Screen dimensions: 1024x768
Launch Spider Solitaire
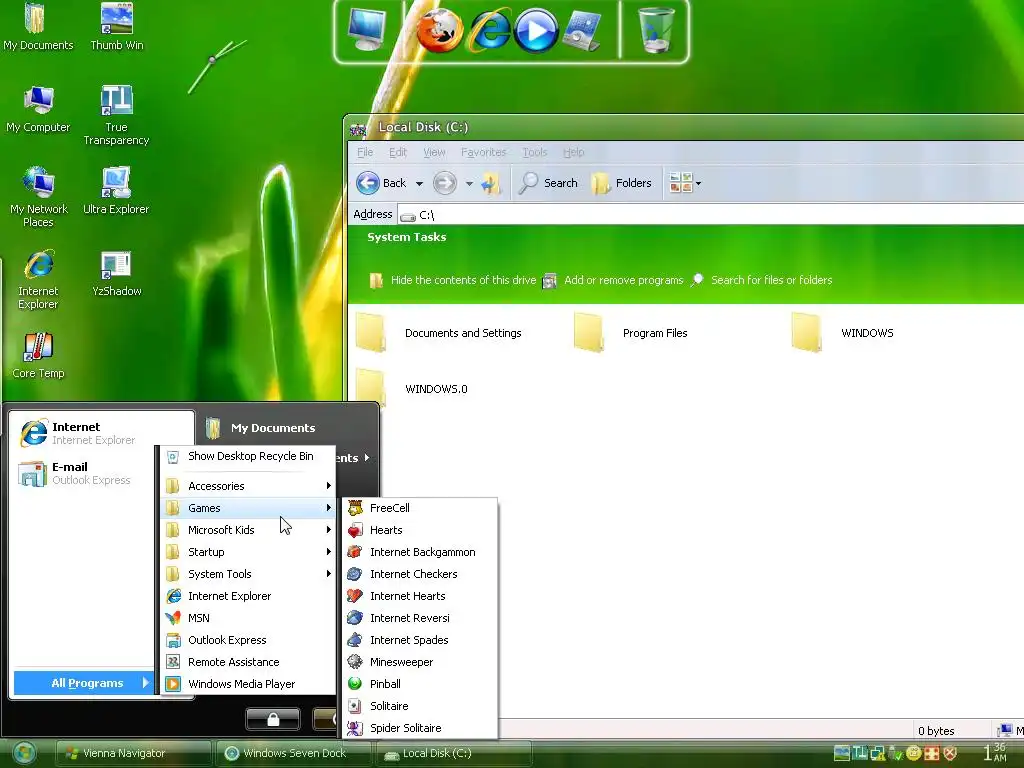click(420, 728)
